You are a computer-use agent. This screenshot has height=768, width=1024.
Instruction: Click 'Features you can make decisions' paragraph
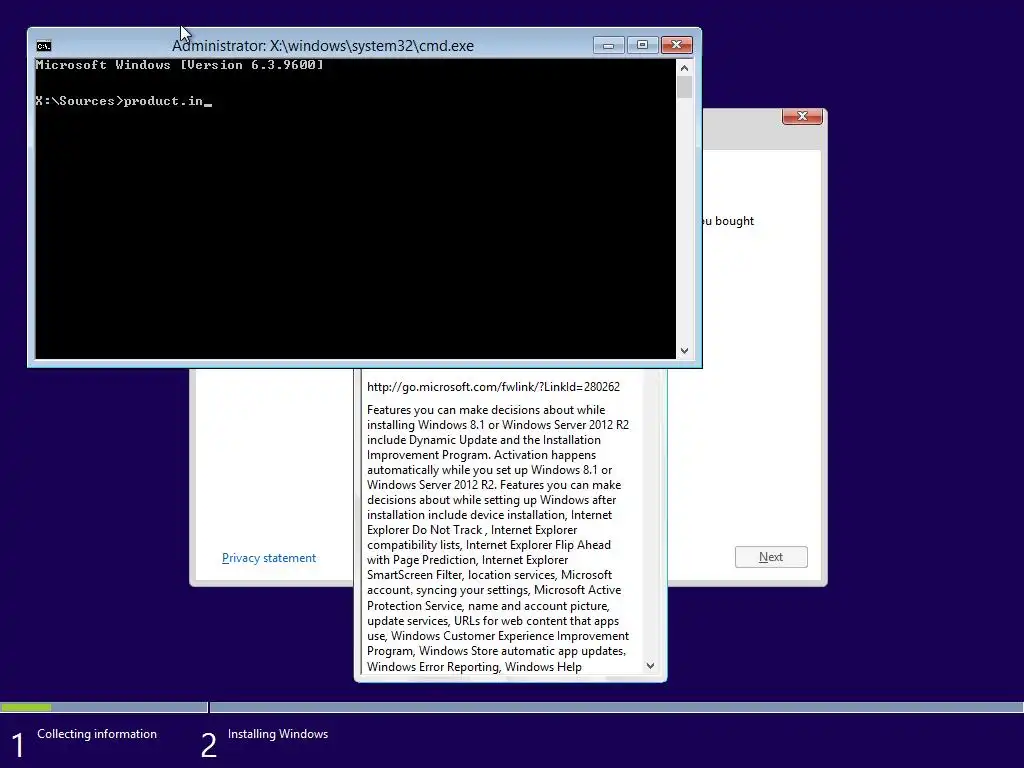coord(498,538)
